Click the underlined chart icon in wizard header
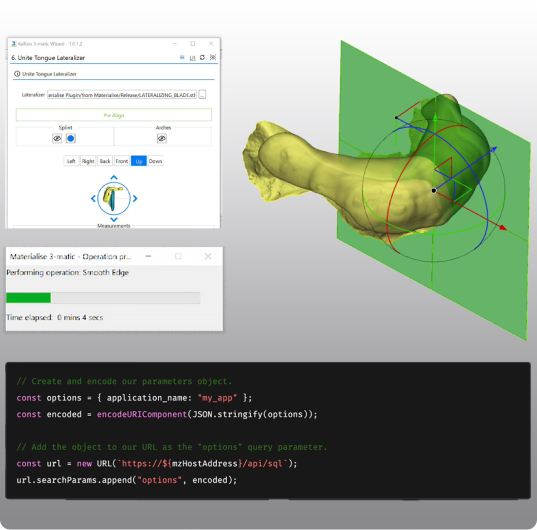Screen dimensions: 537x530 click(x=192, y=58)
